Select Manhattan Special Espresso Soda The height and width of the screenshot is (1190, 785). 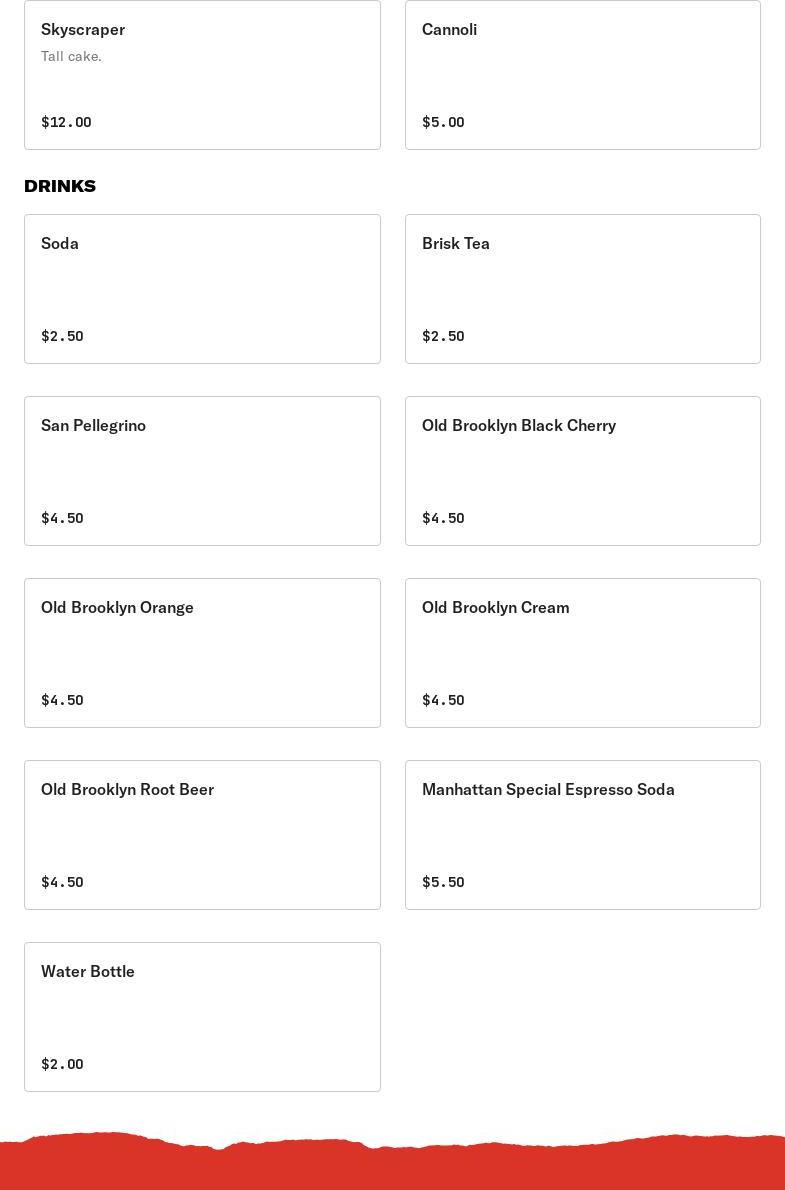pyautogui.click(x=582, y=835)
